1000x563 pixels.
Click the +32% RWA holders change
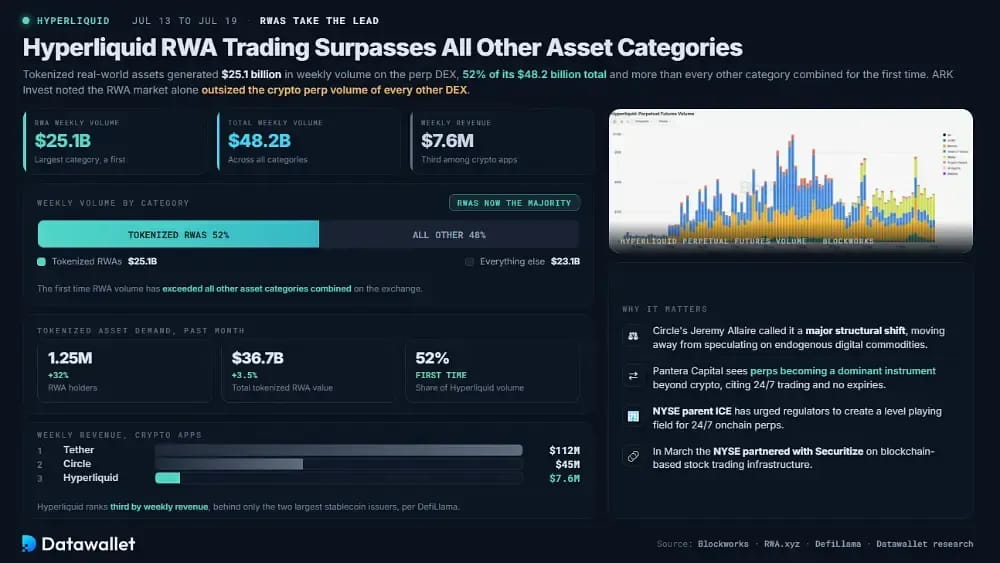[58, 375]
